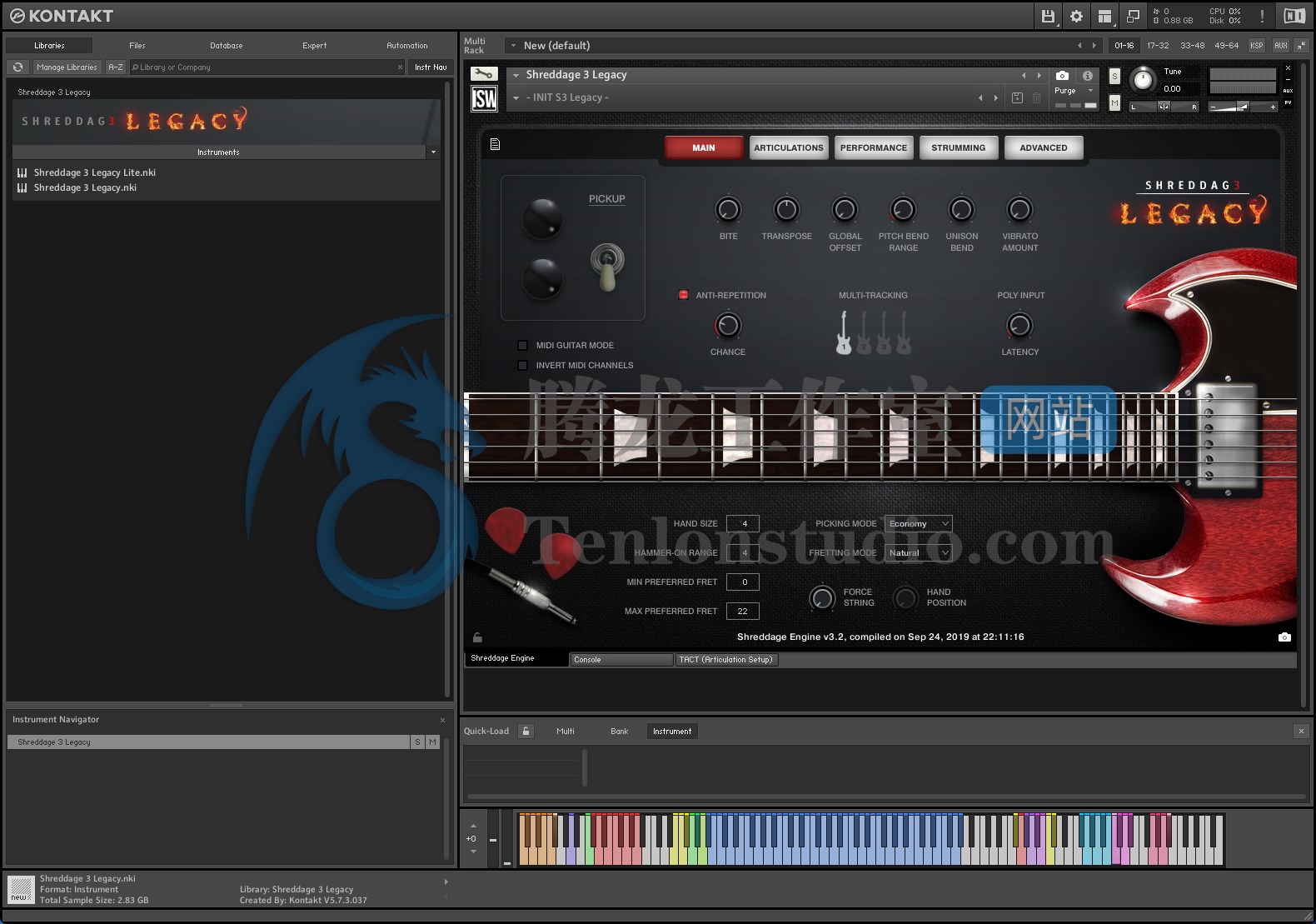1316x924 pixels.
Task: Close the Instrument Navigator panel
Action: point(442,720)
